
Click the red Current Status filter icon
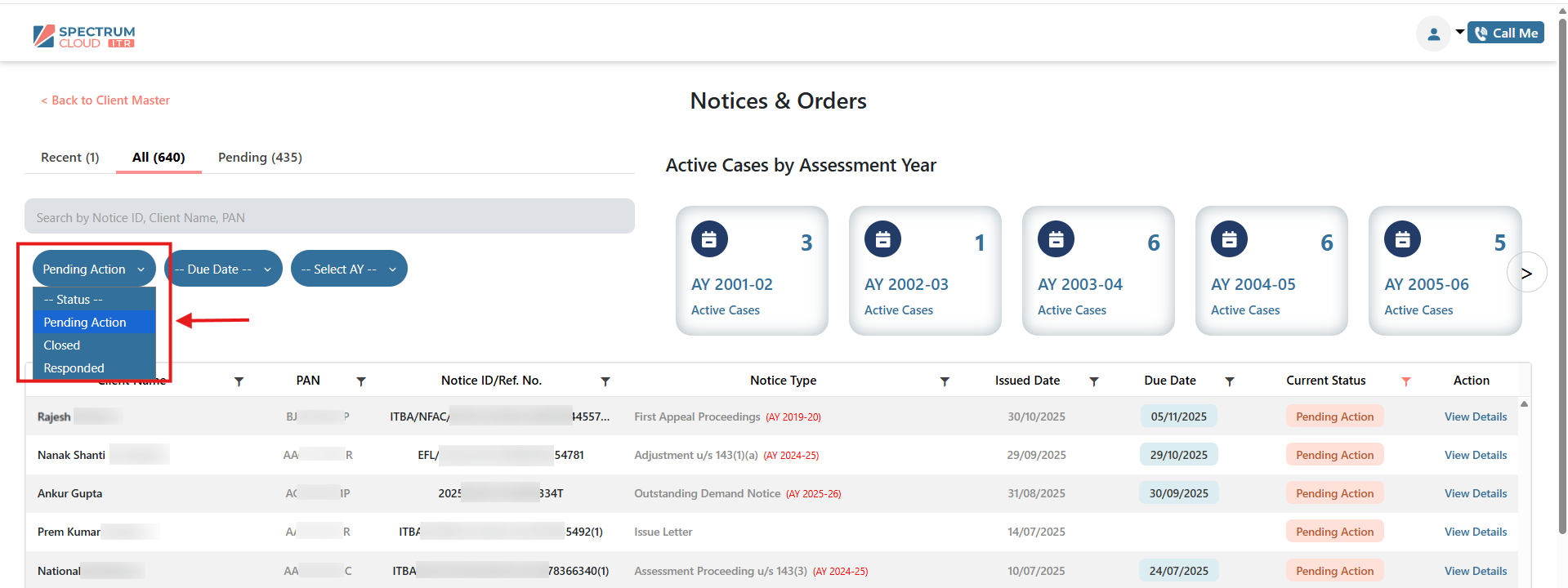pos(1406,381)
